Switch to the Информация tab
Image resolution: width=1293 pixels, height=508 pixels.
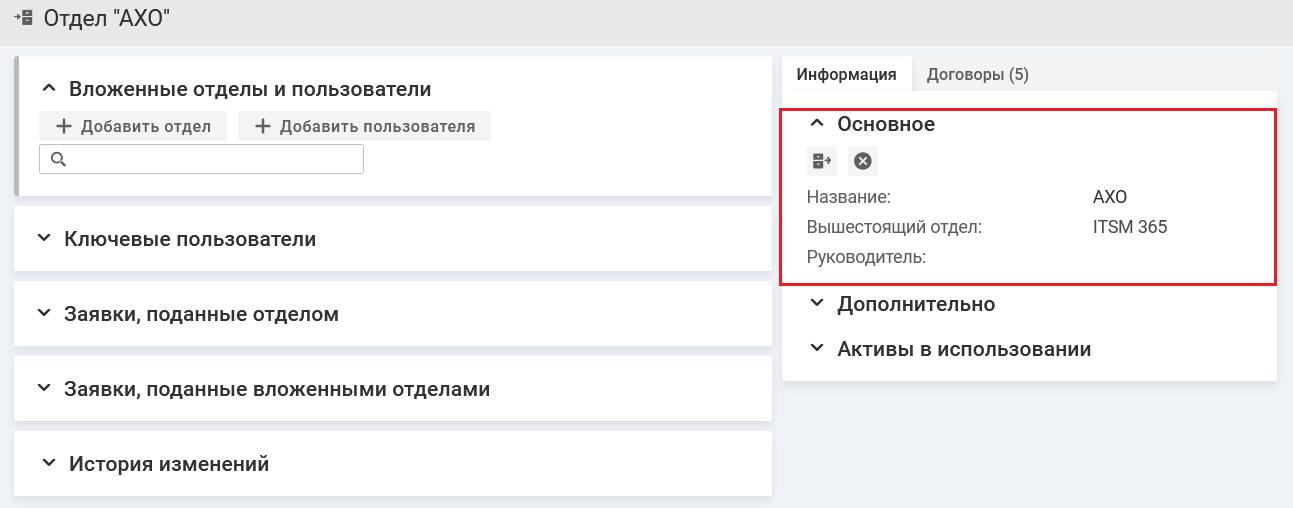tap(846, 74)
